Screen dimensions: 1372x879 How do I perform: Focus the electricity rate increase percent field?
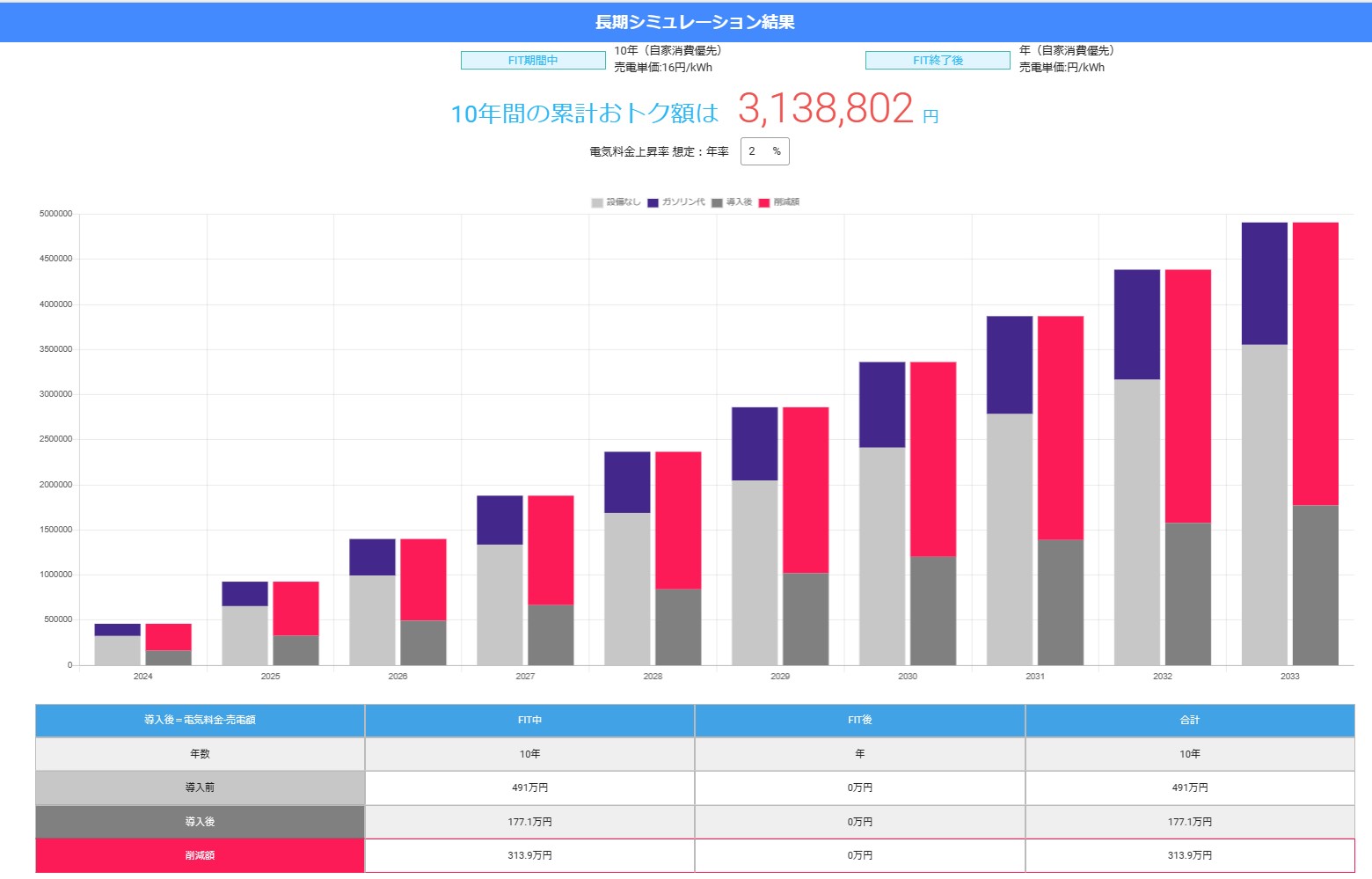pos(764,151)
